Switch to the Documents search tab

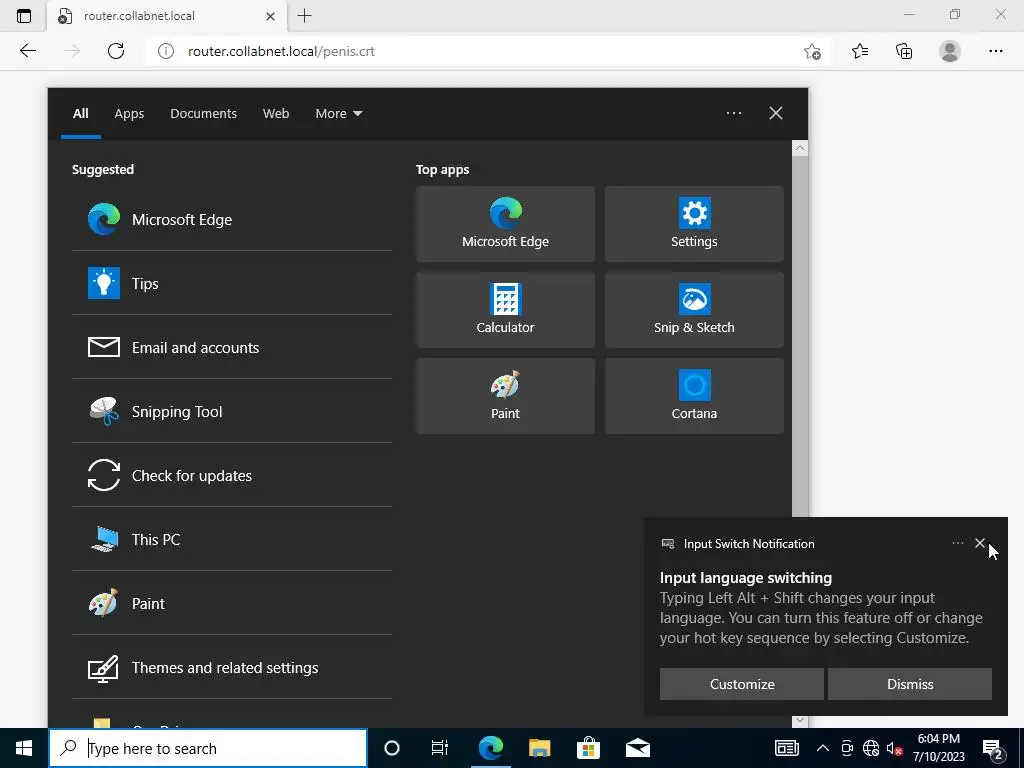click(204, 114)
